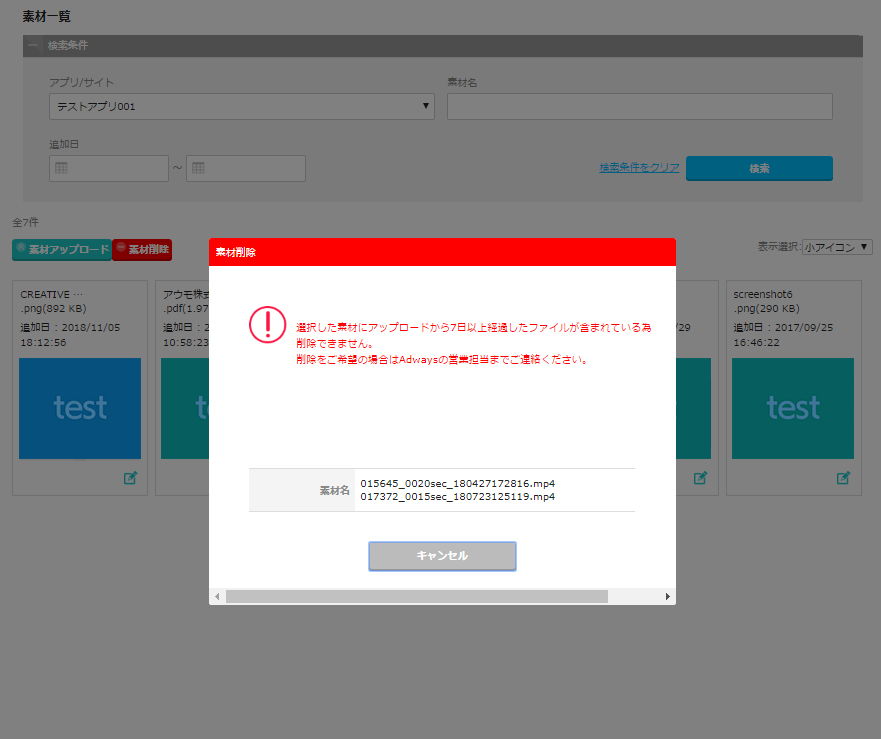Click the left arrow of the dialog scrollbar
Screen dimensions: 881x739
coord(217,596)
